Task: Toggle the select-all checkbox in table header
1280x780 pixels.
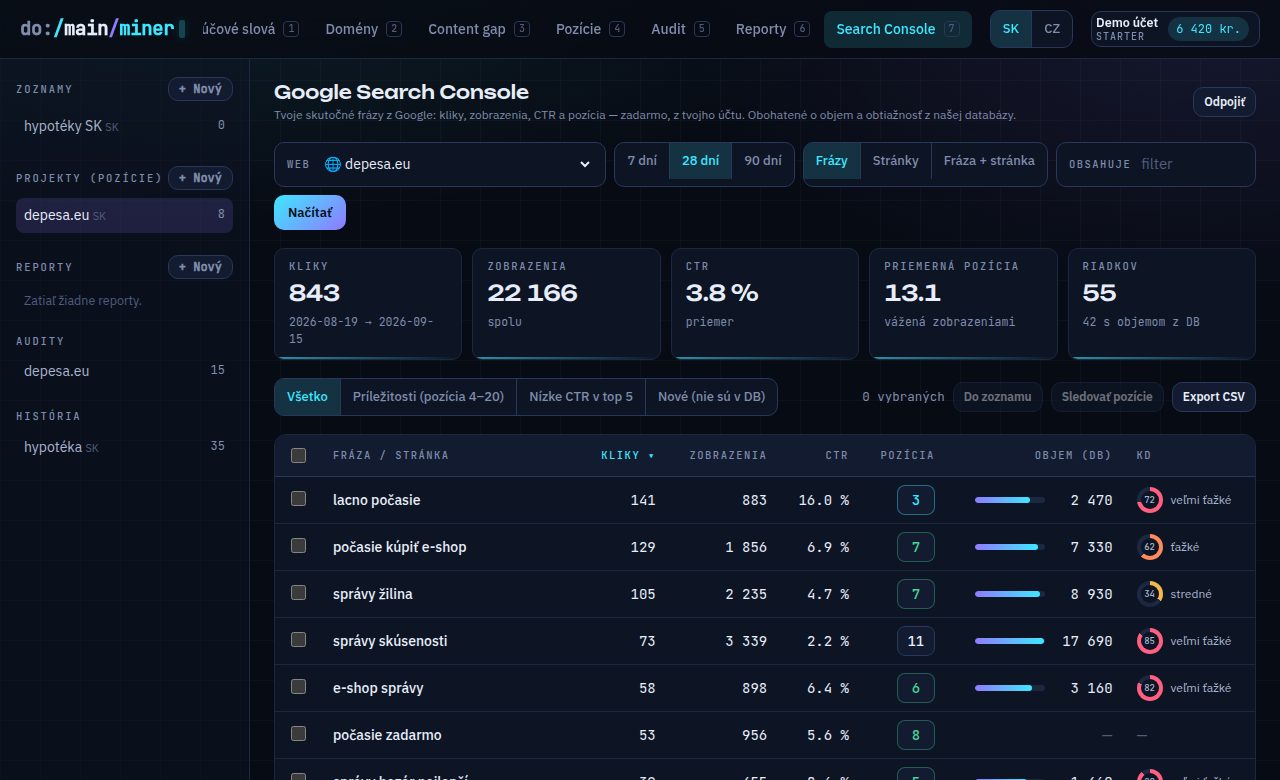Action: click(298, 455)
